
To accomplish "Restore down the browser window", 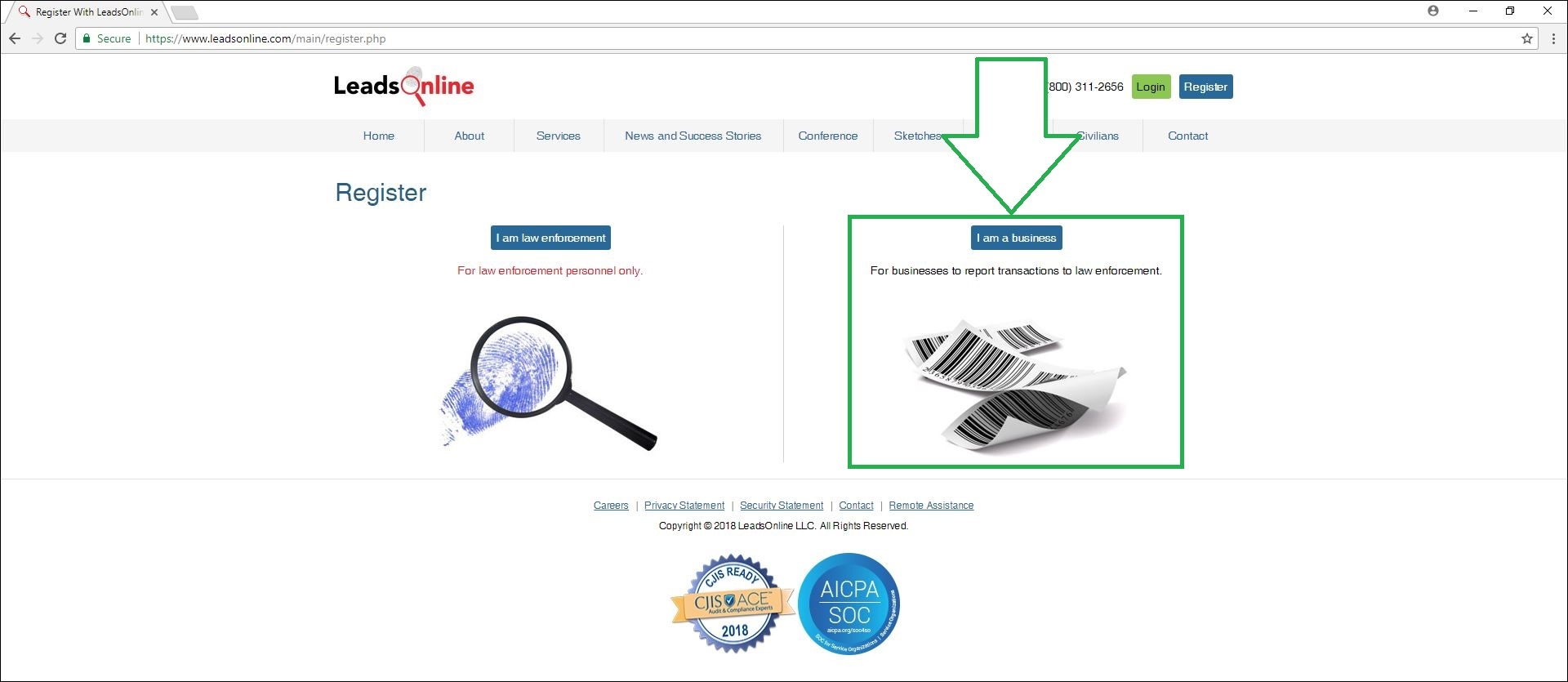I will [x=1510, y=11].
